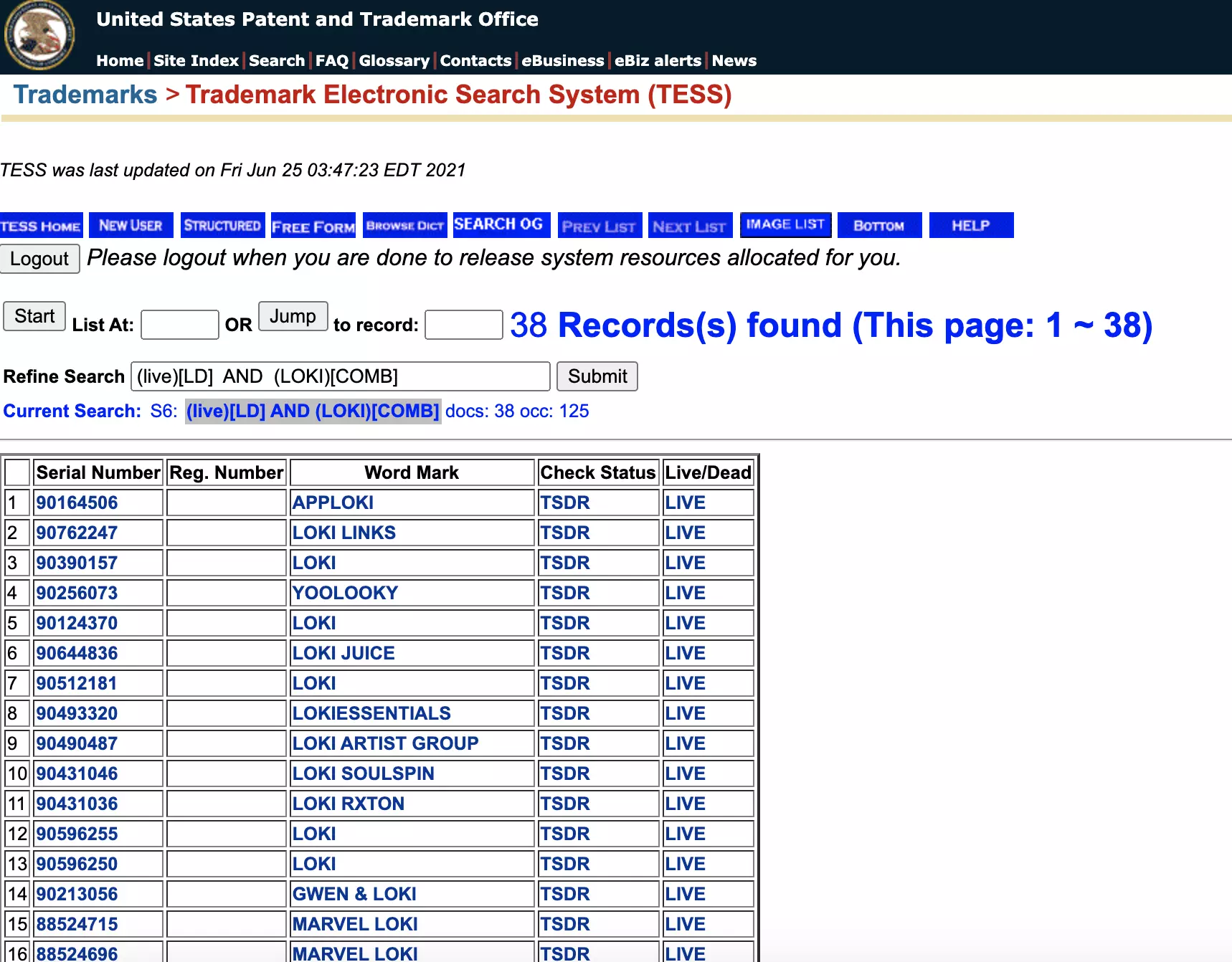Click LIVE status for GWEN & LOKI

685,894
